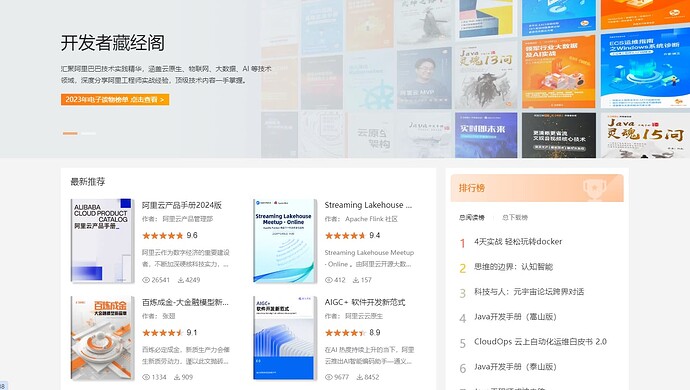Open ranking item 4天实战 轻松玩转docker

click(x=518, y=242)
